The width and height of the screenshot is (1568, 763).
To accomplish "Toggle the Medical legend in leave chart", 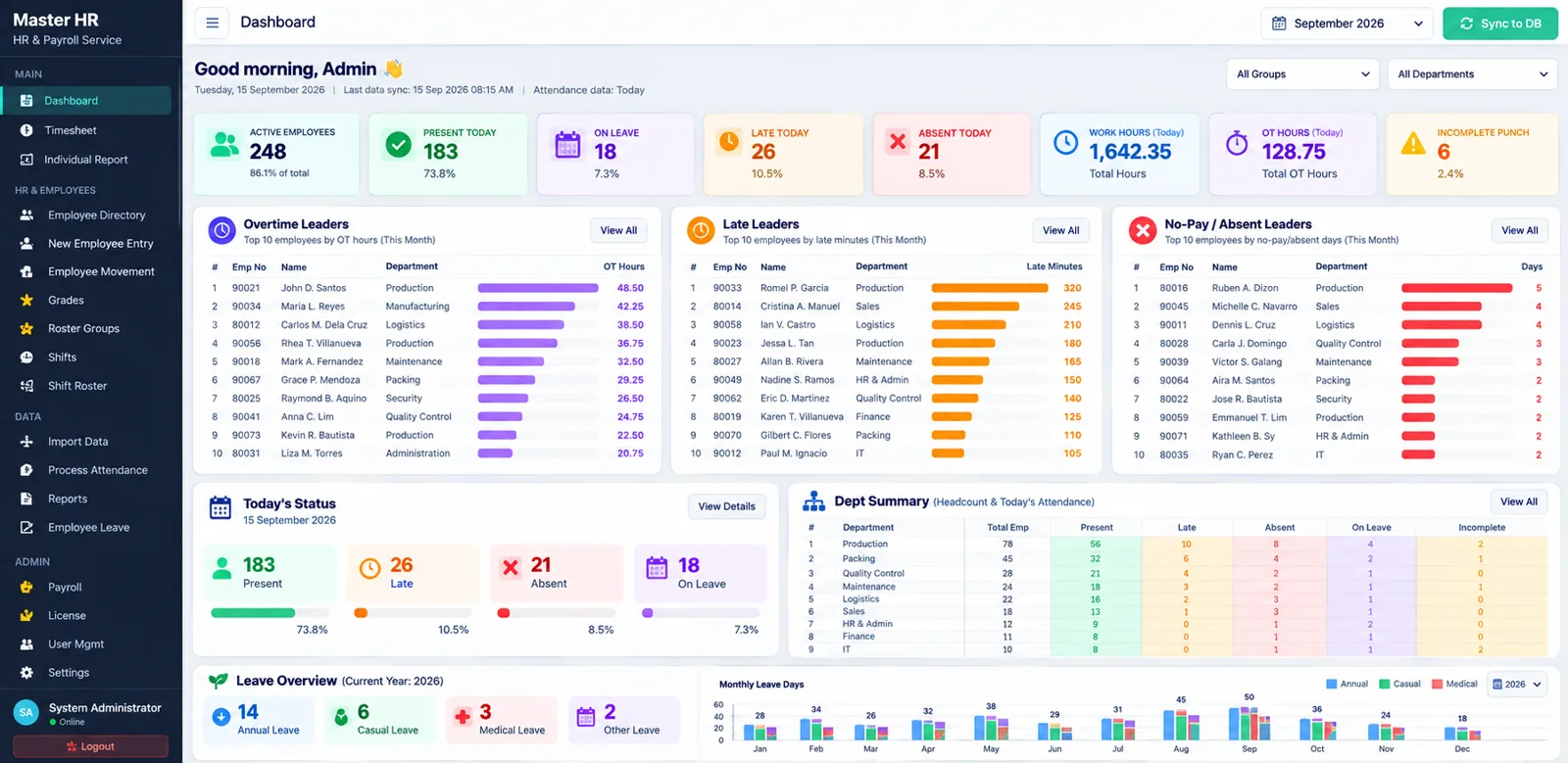I will coord(1454,685).
